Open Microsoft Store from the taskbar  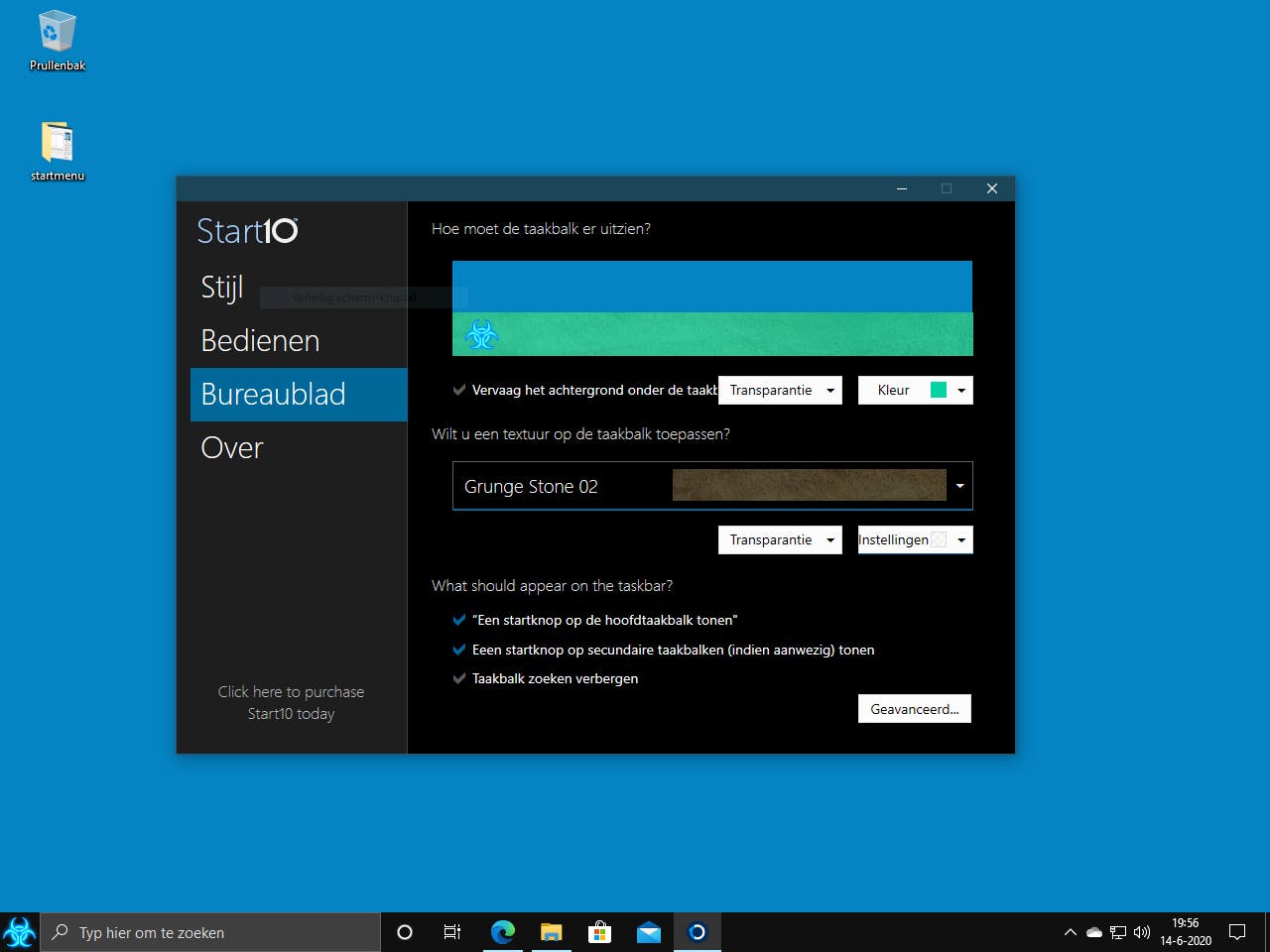tap(599, 932)
